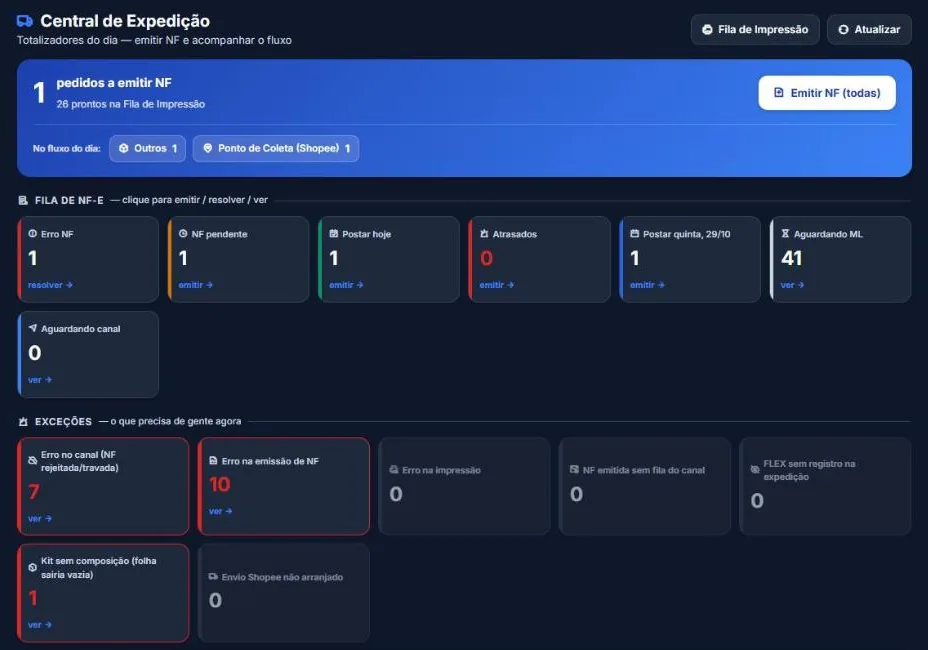
Task: Open emitir link in NF pendente card
Action: [x=195, y=285]
